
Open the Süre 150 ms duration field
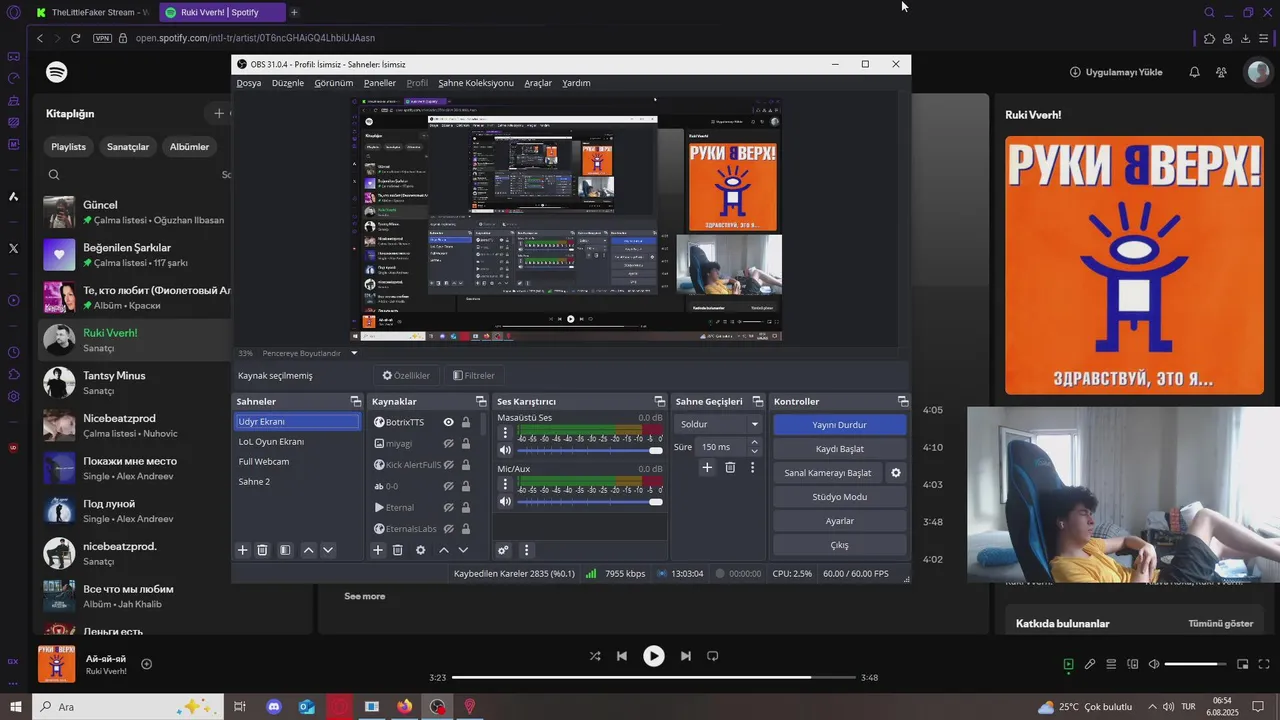722,447
